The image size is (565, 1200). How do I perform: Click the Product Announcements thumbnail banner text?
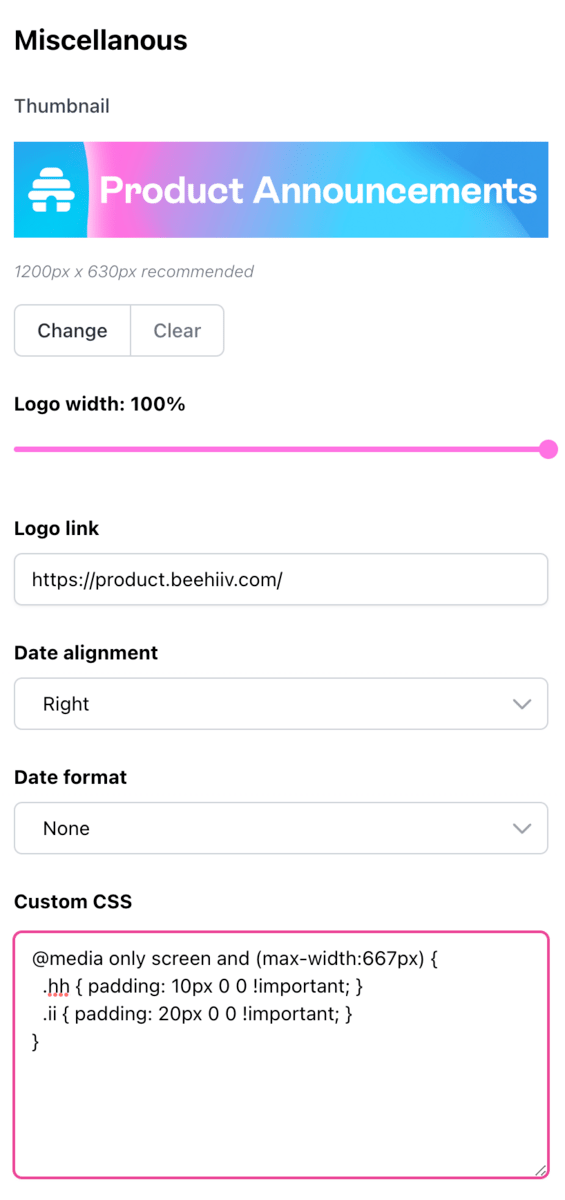tap(318, 190)
